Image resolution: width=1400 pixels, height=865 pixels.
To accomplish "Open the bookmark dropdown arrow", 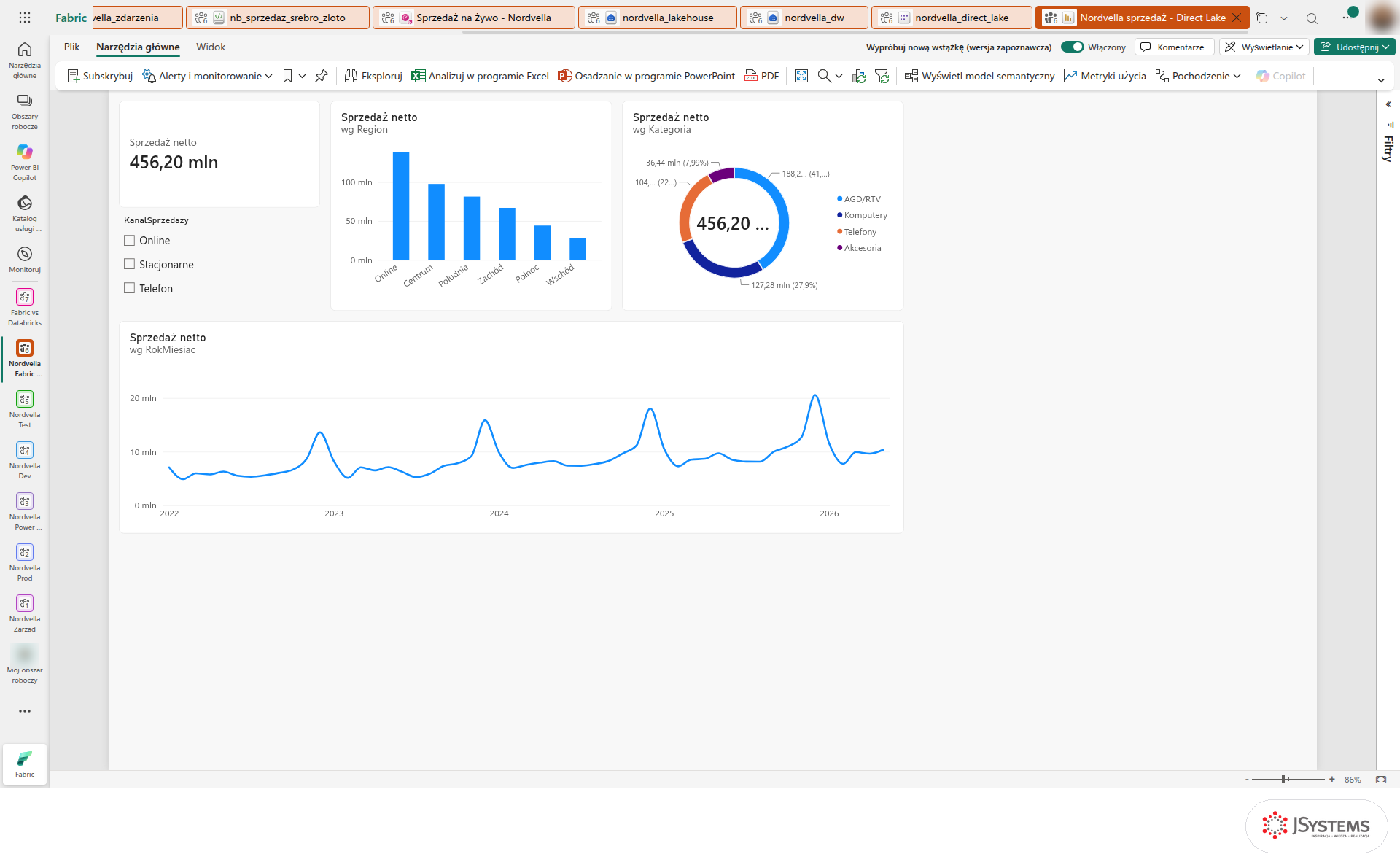I will click(x=303, y=76).
